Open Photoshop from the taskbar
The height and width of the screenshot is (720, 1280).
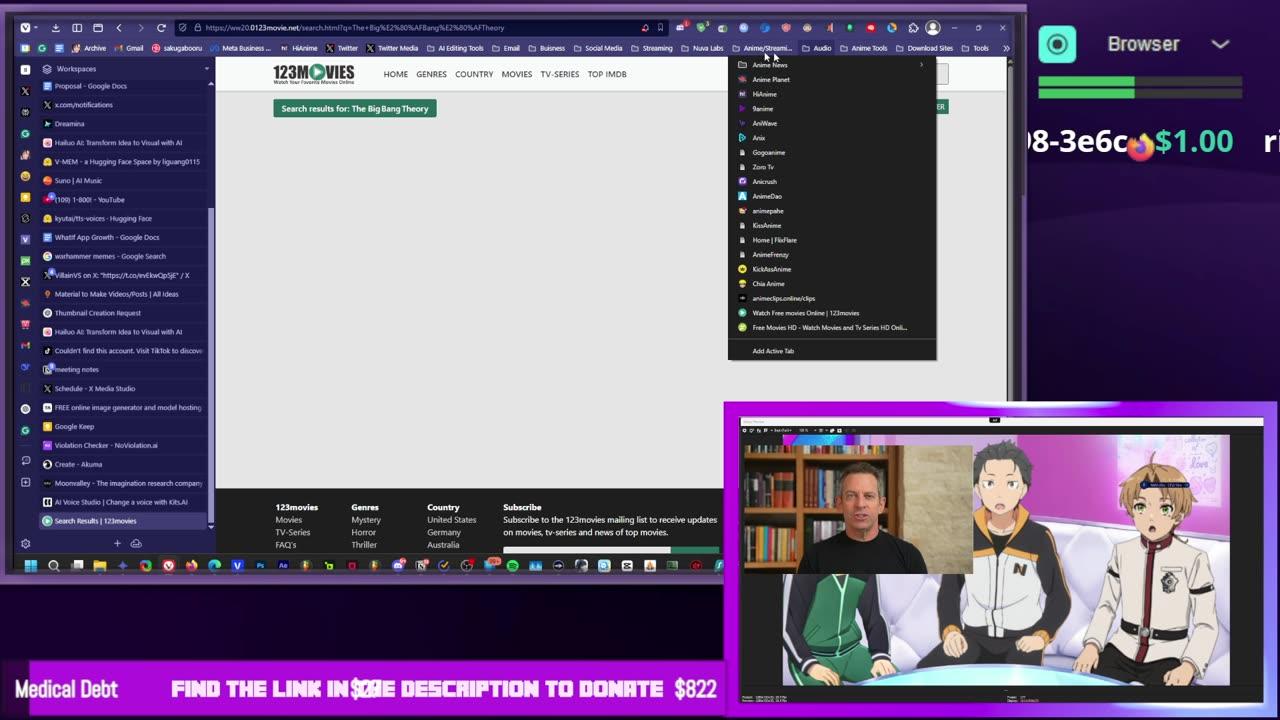260,566
